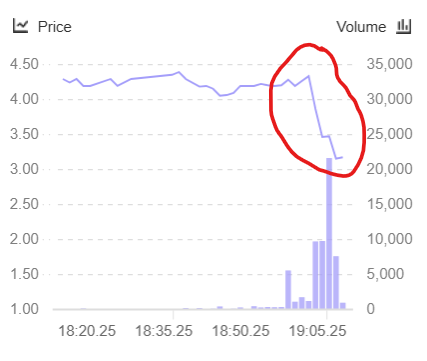This screenshot has width=427, height=361.
Task: Toggle the Price legend label
Action: pos(55,27)
